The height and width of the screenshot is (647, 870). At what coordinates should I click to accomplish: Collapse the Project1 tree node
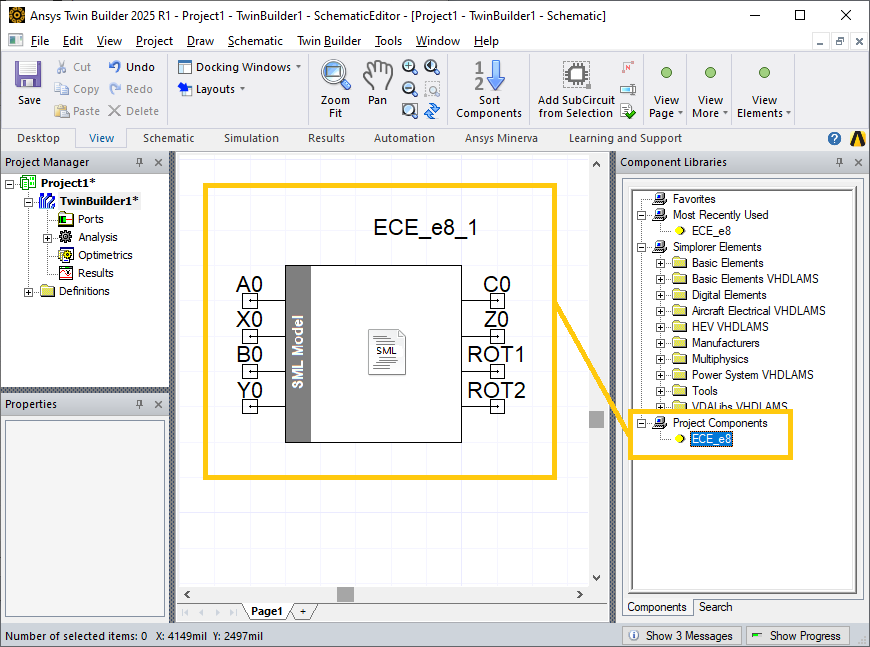[x=9, y=184]
